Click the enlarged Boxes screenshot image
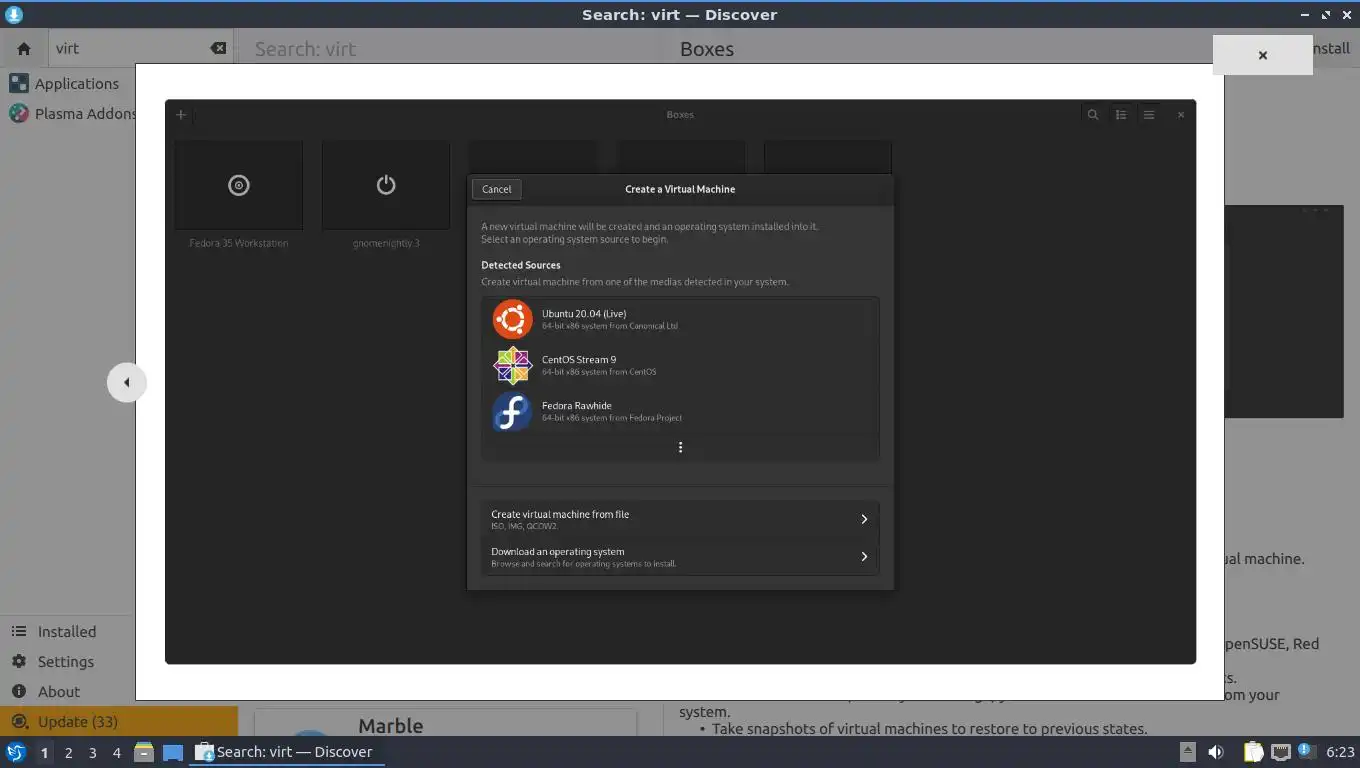Image resolution: width=1360 pixels, height=768 pixels. coord(680,381)
